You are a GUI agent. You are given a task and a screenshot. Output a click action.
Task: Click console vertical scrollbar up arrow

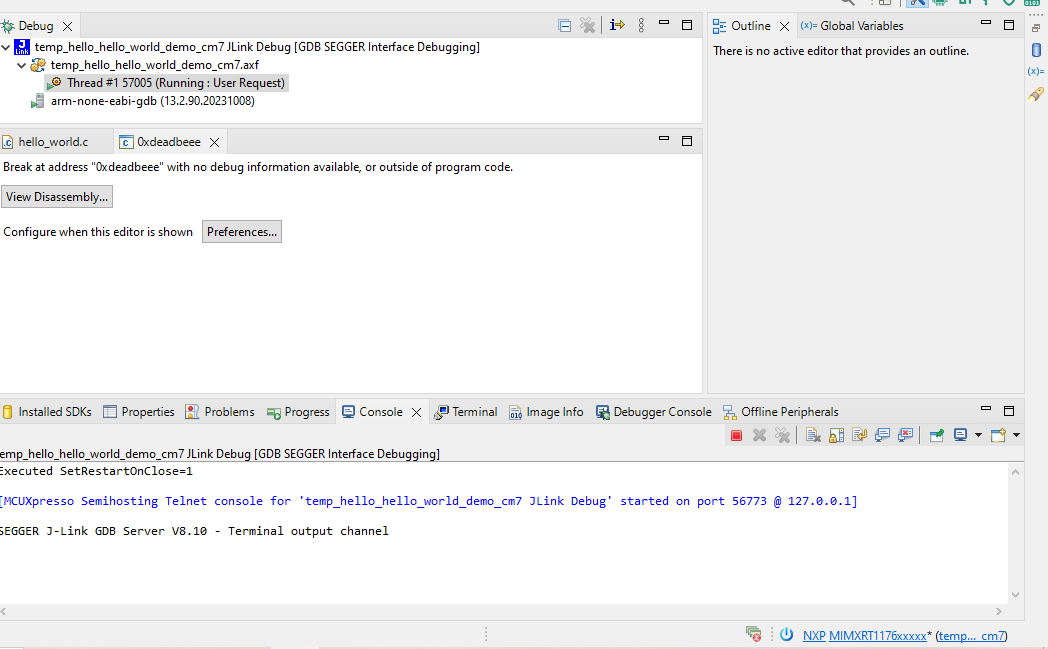pos(1015,472)
